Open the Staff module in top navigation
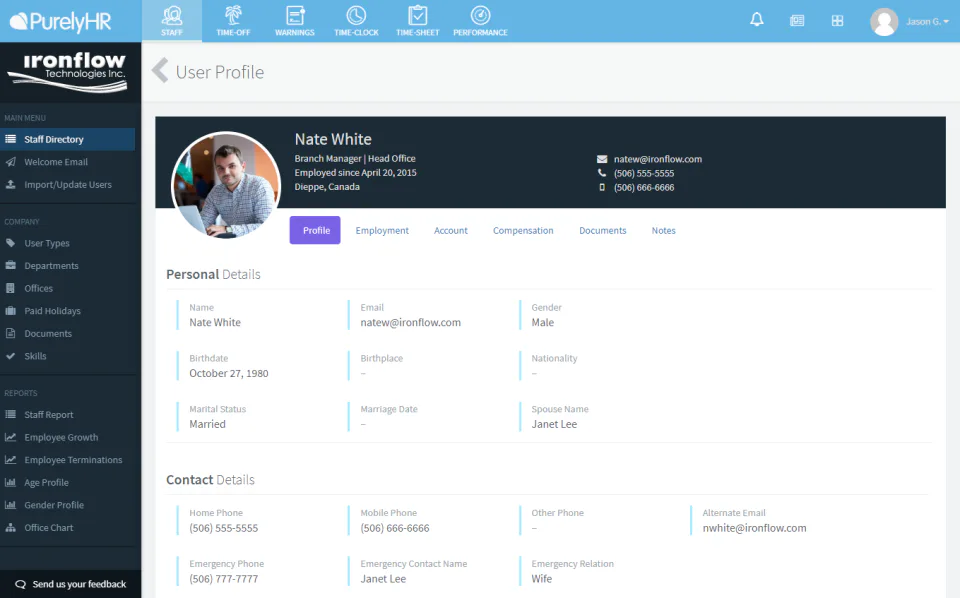 172,21
